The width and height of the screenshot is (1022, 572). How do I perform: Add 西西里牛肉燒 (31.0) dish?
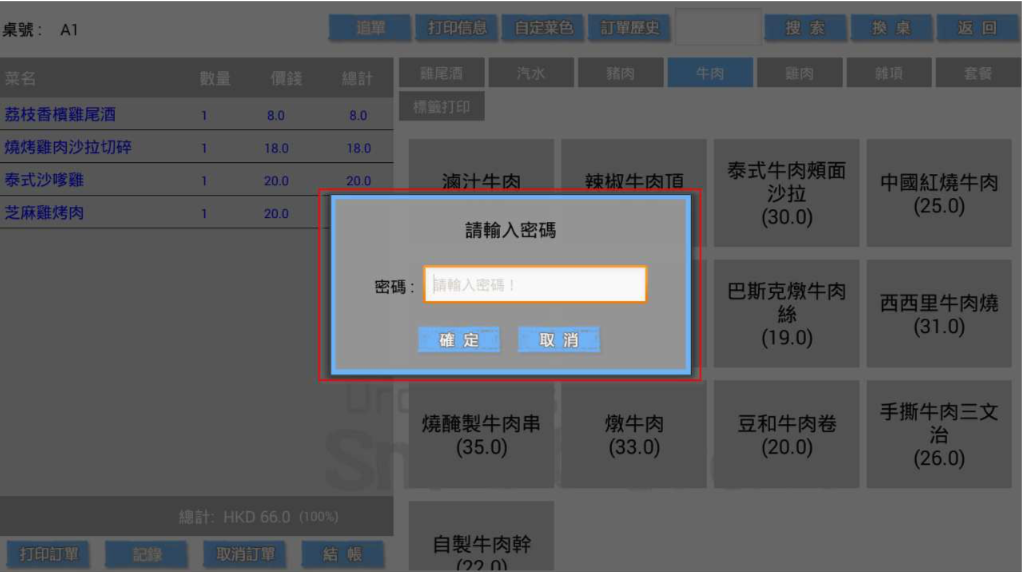click(x=939, y=313)
